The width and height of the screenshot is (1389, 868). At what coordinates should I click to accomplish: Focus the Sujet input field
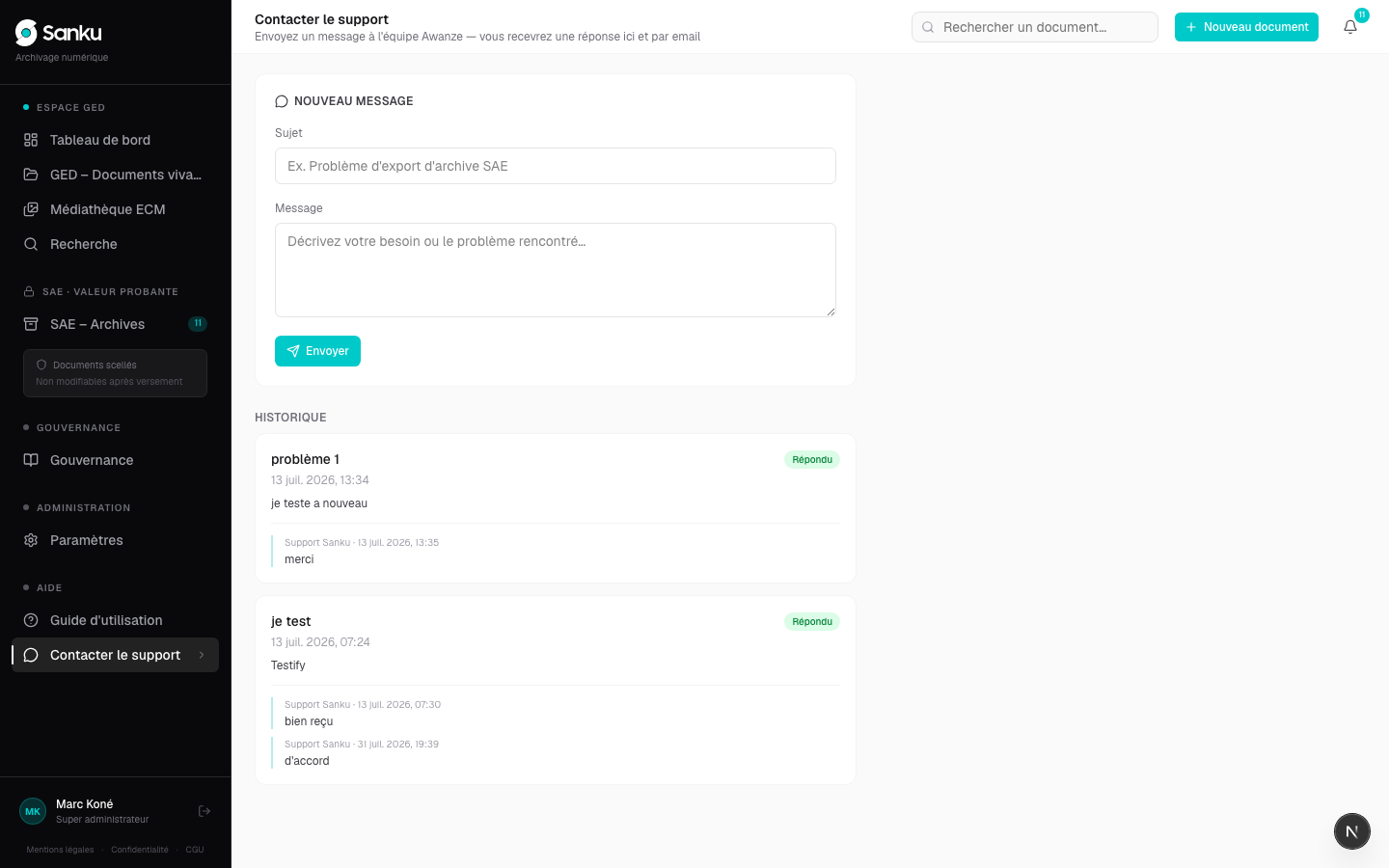click(x=556, y=166)
